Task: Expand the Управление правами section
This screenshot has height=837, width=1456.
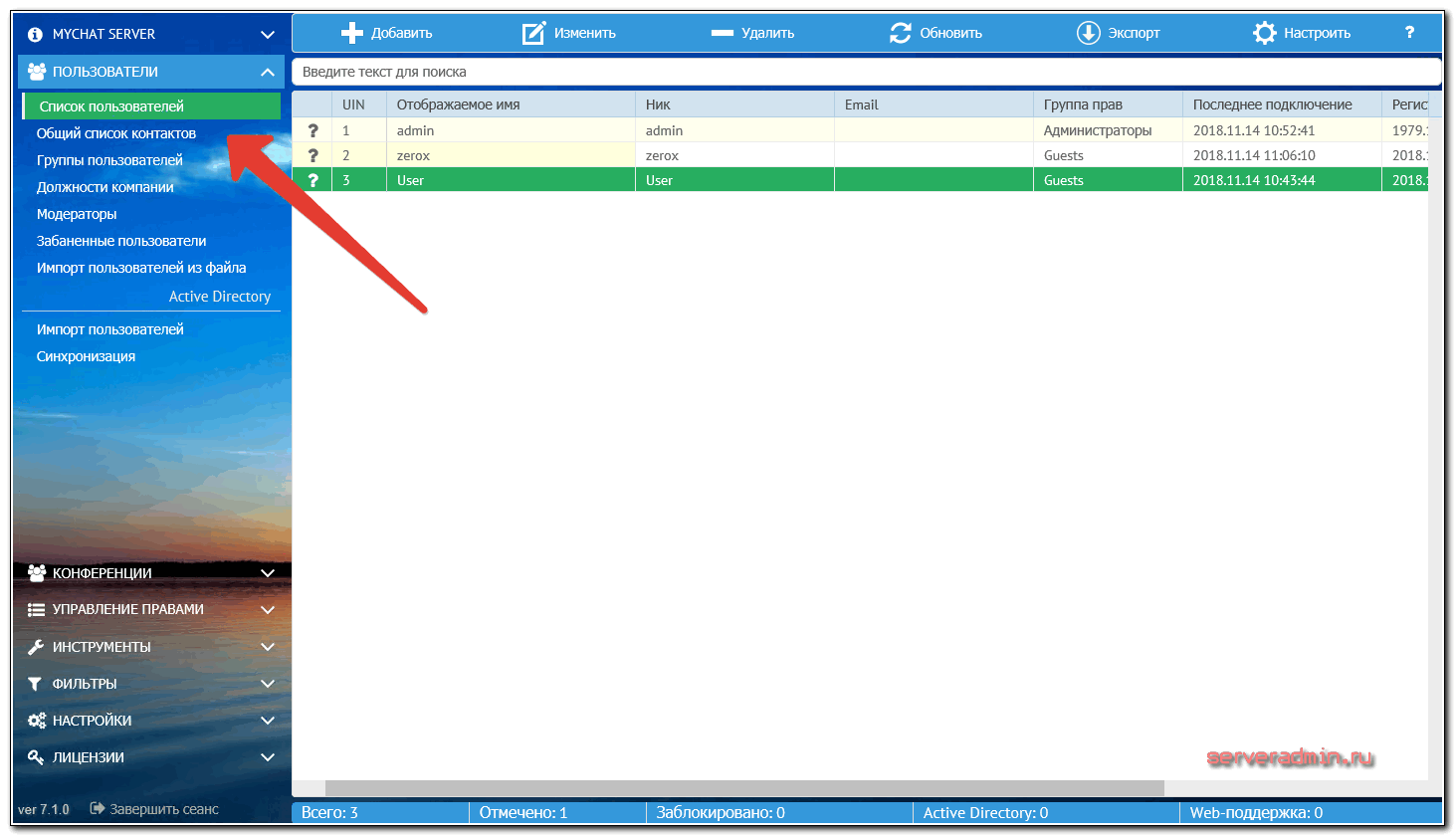Action: [x=267, y=609]
